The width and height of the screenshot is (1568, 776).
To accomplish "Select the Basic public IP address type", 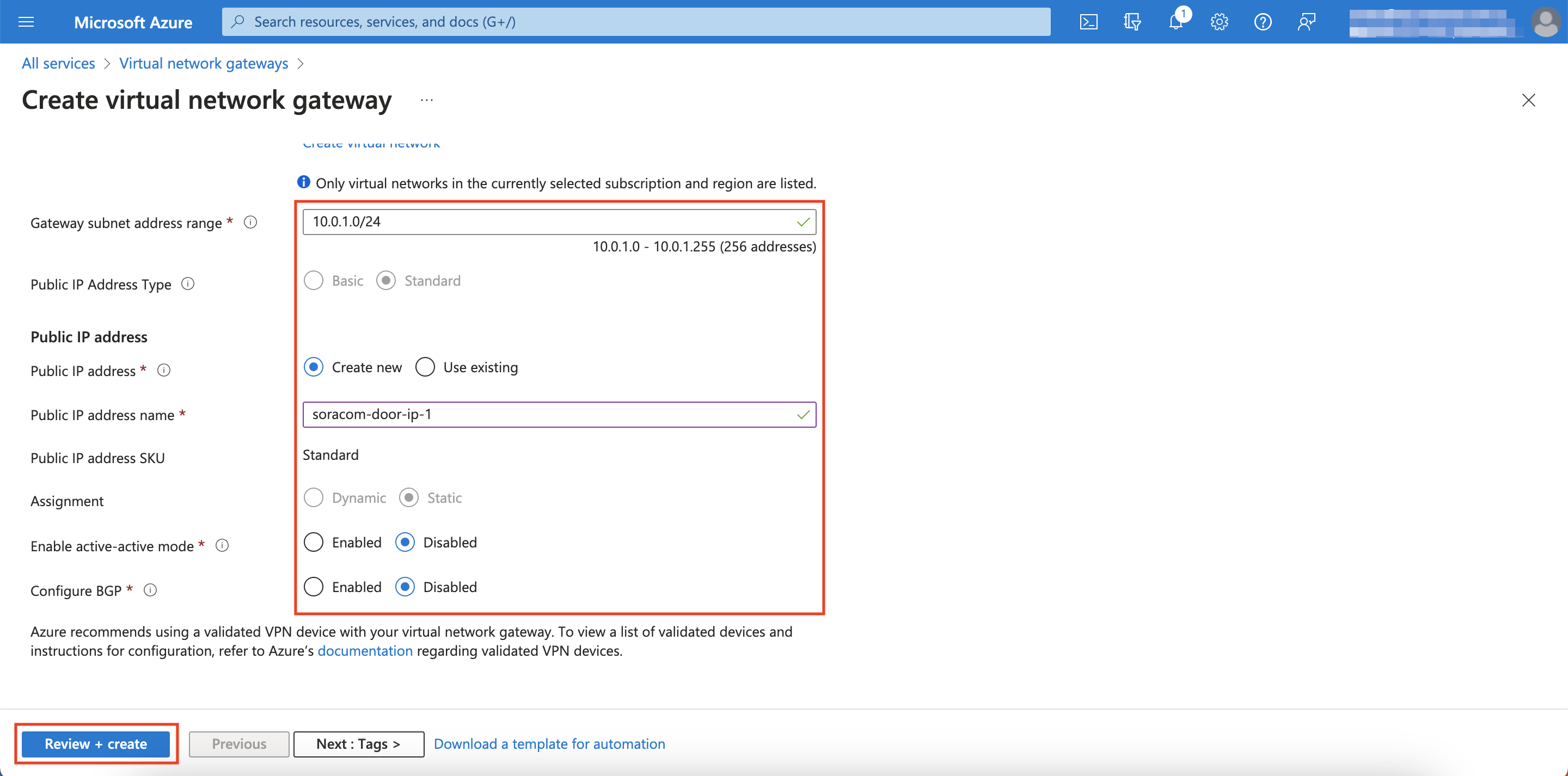I will point(314,280).
